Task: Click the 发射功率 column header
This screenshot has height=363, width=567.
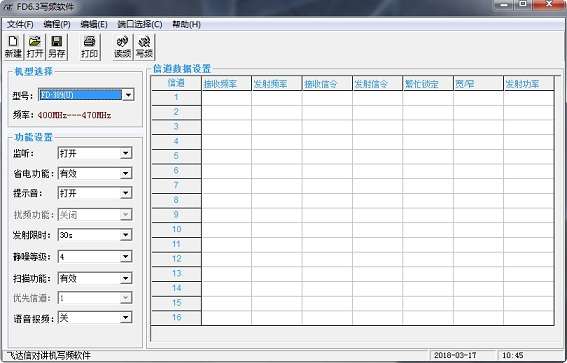Action: pyautogui.click(x=528, y=84)
